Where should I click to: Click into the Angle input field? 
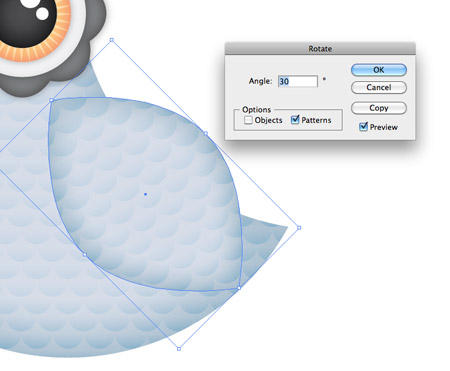point(298,81)
